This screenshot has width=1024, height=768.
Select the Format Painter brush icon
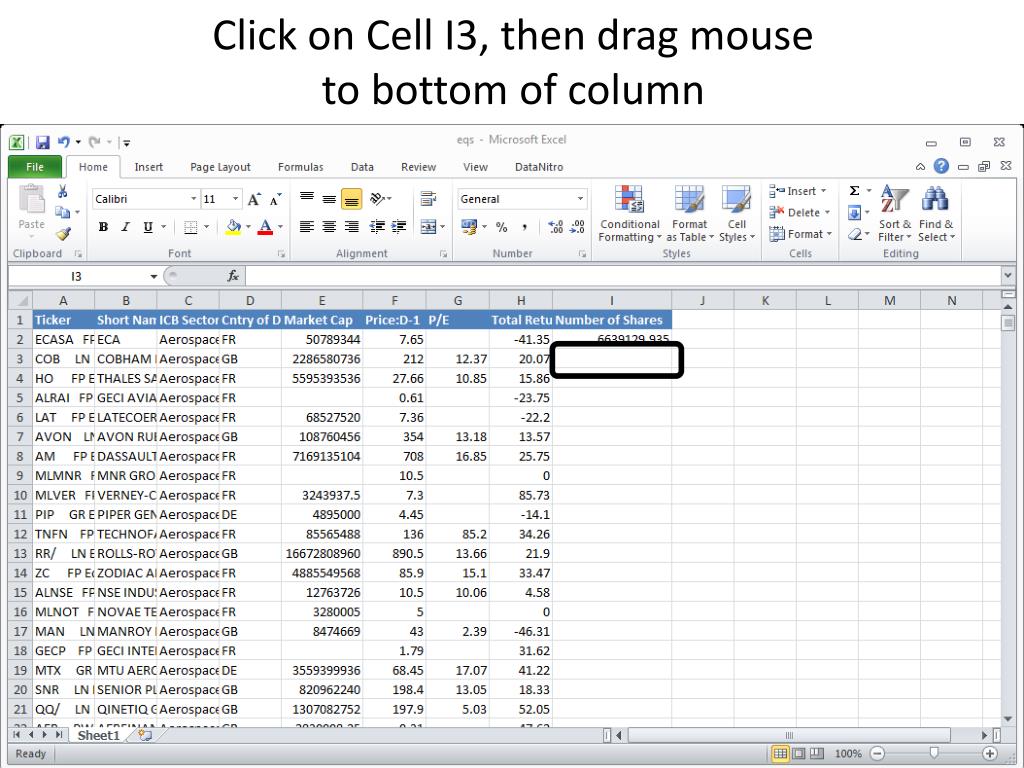click(x=63, y=233)
